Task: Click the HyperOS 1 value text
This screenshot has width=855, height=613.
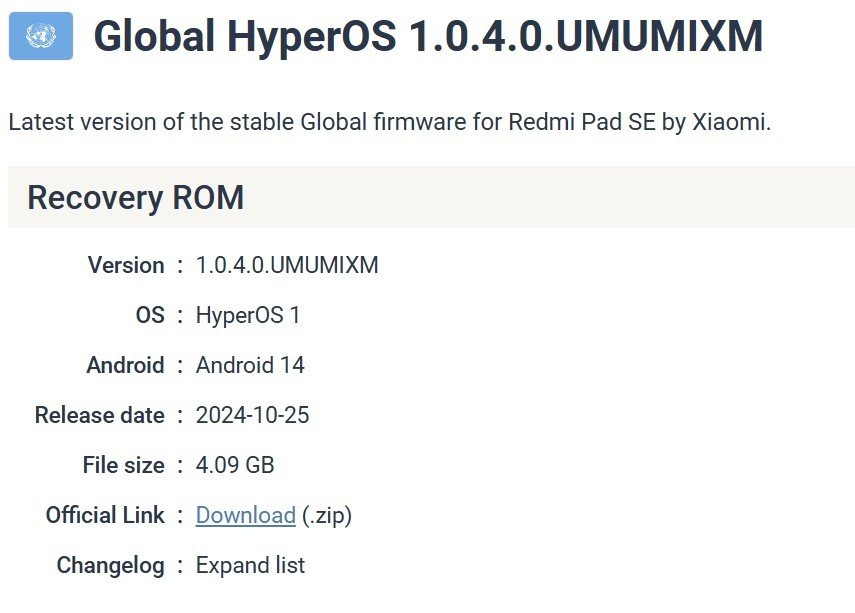Action: pyautogui.click(x=248, y=315)
